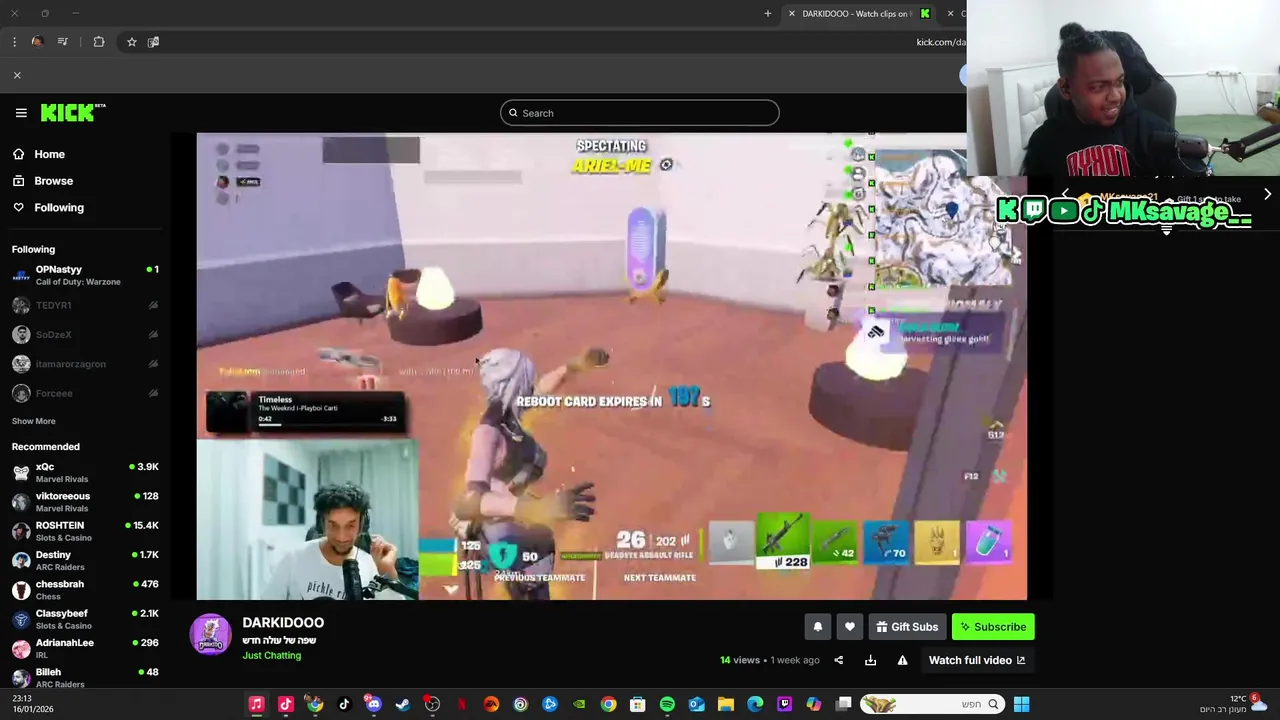Expand followed list with Show More

34,421
